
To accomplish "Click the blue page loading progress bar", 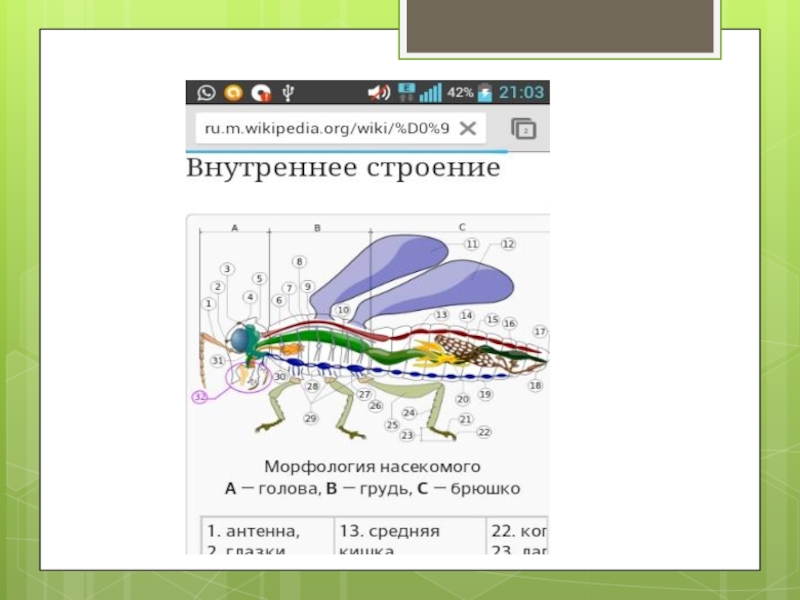I will 347,152.
